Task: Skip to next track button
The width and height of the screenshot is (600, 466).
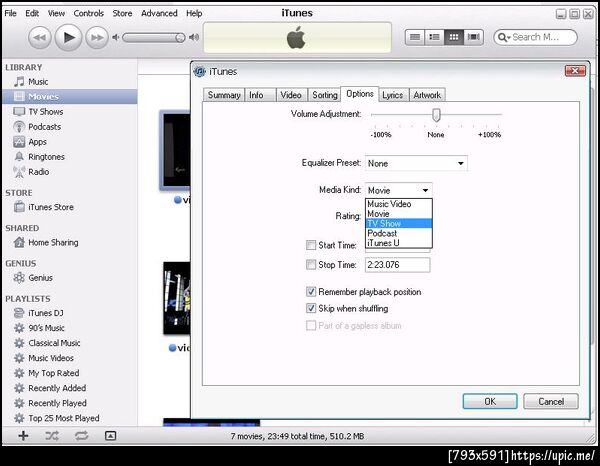Action: coord(96,37)
